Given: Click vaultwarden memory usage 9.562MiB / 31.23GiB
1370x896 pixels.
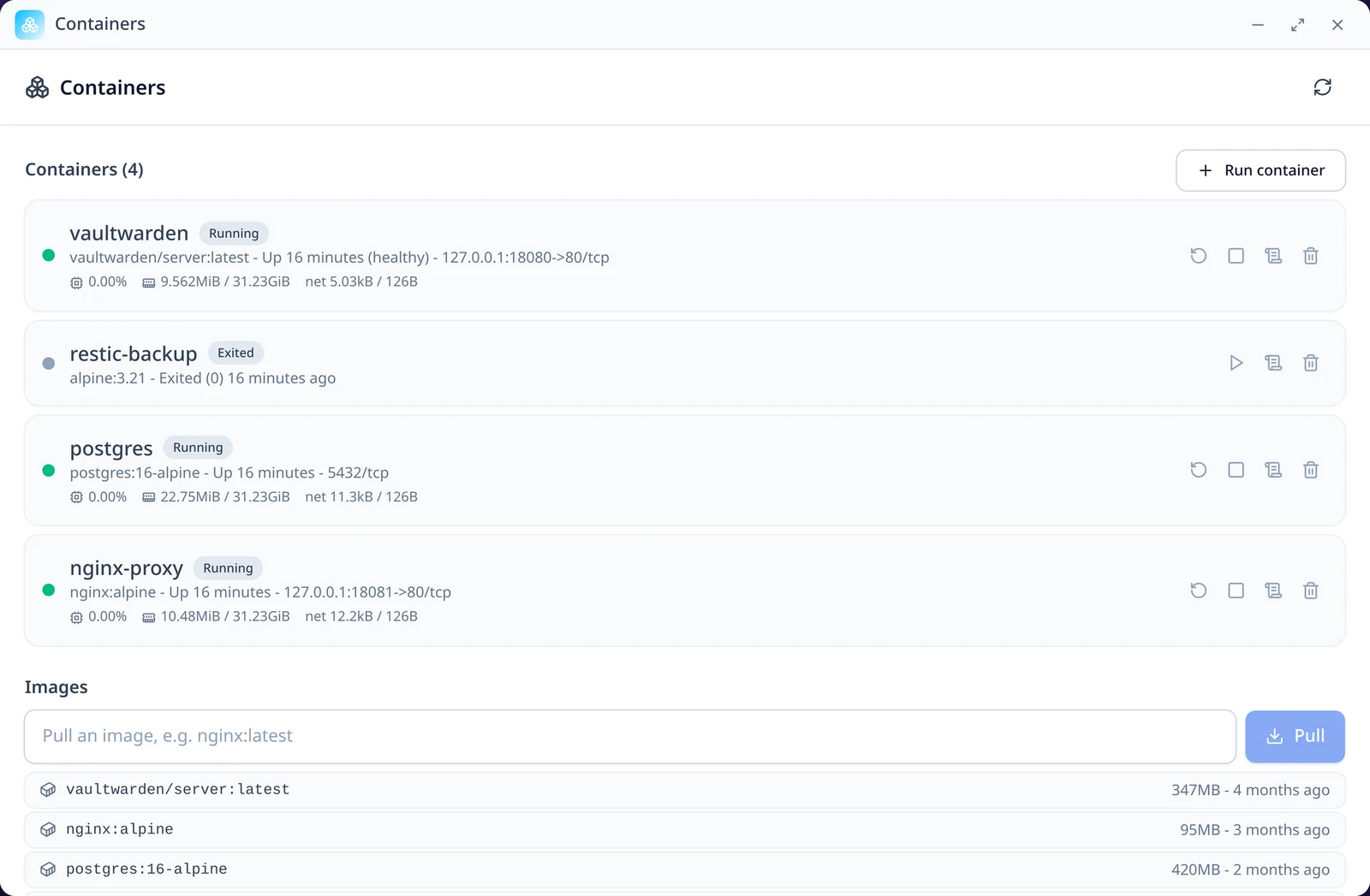Looking at the screenshot, I should point(216,282).
